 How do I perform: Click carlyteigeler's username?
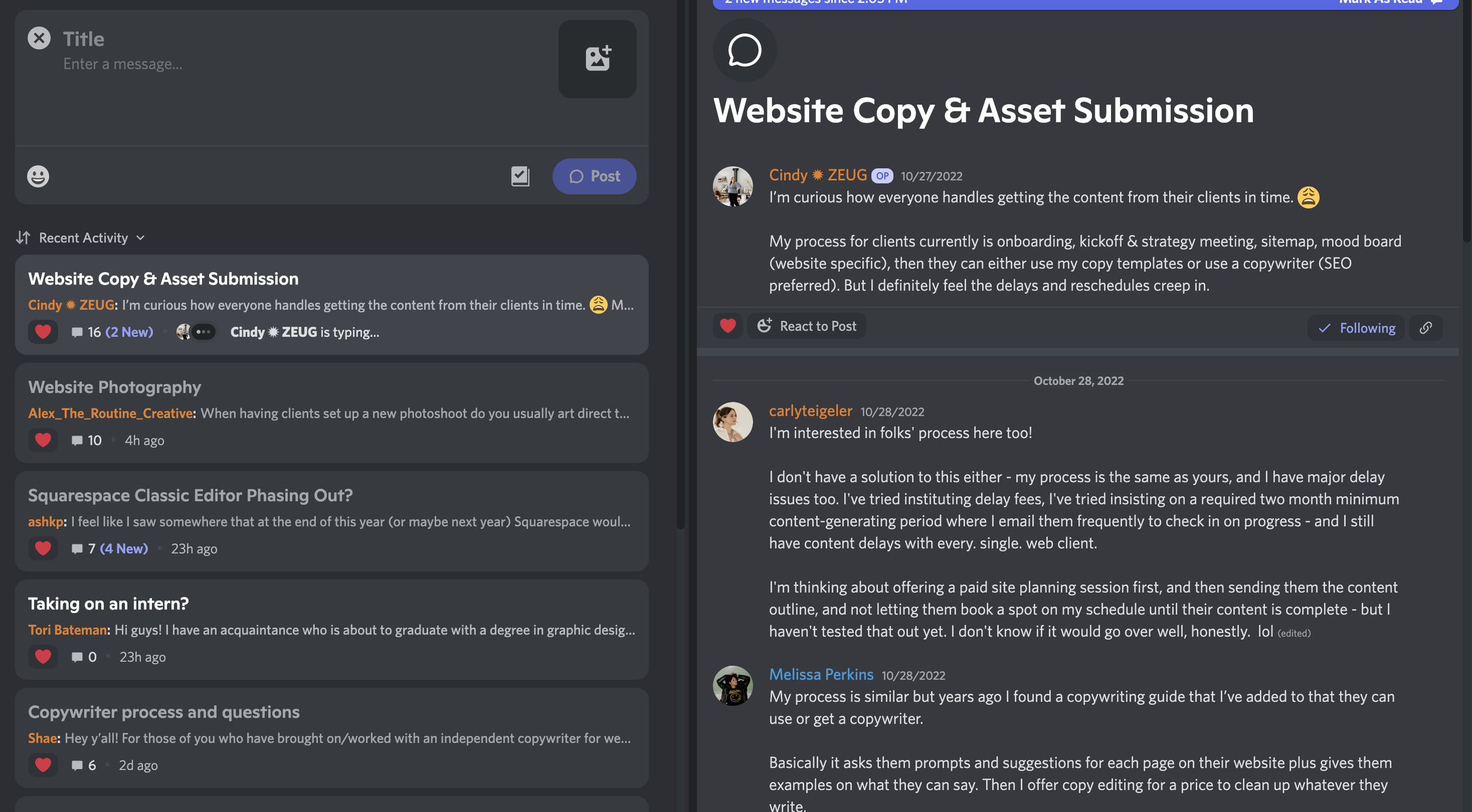(810, 411)
